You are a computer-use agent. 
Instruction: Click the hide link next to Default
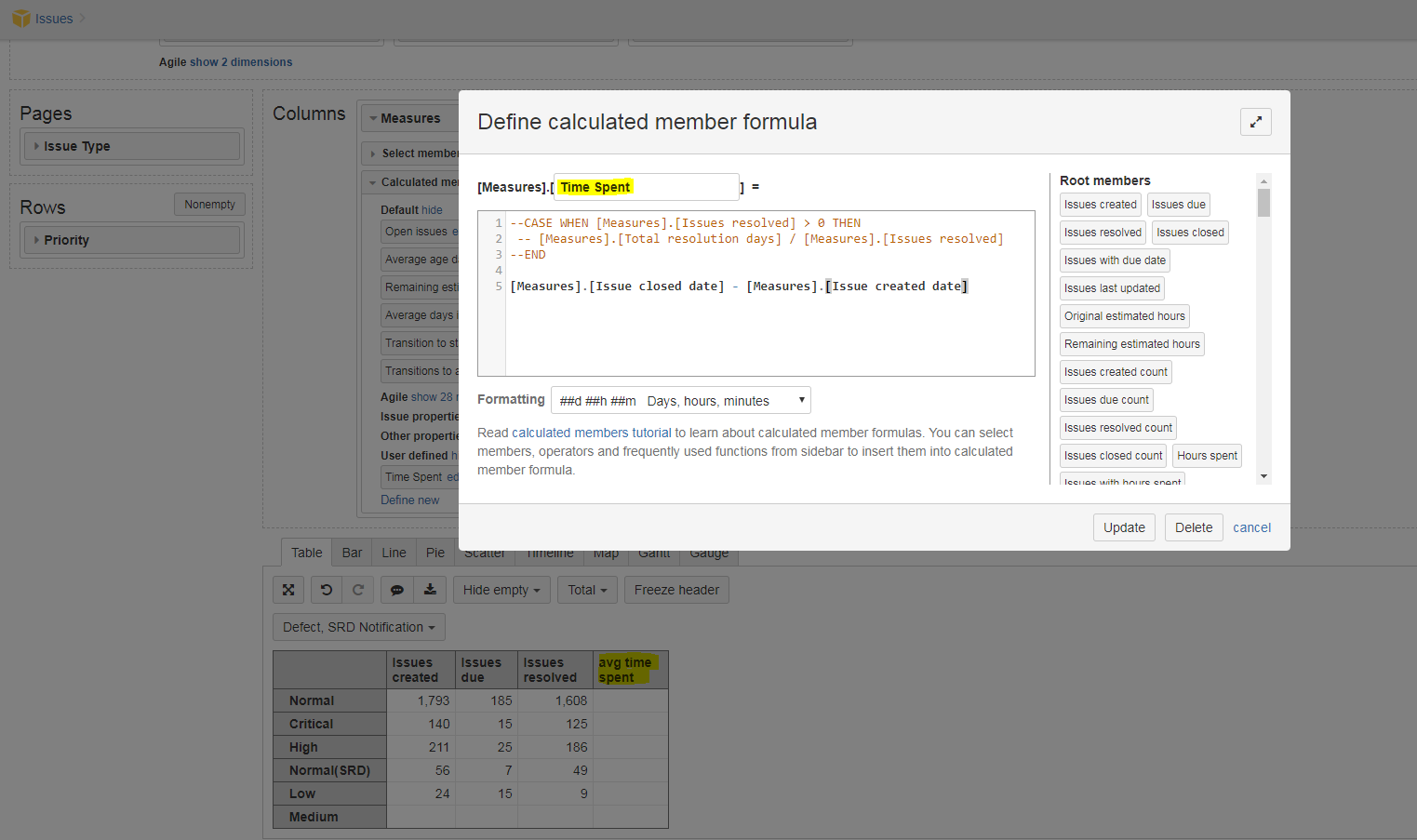(432, 210)
